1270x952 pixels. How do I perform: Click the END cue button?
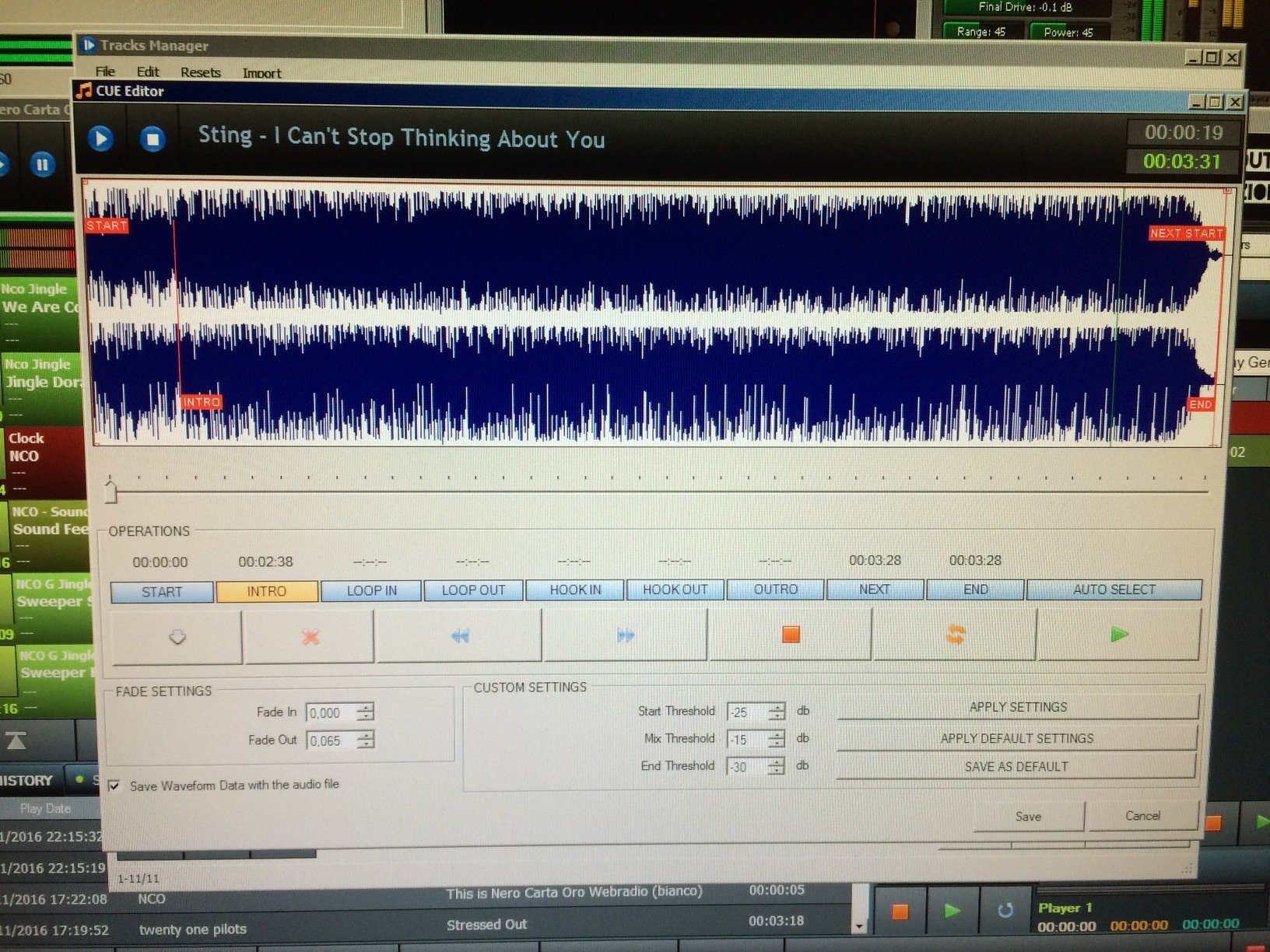tap(975, 590)
